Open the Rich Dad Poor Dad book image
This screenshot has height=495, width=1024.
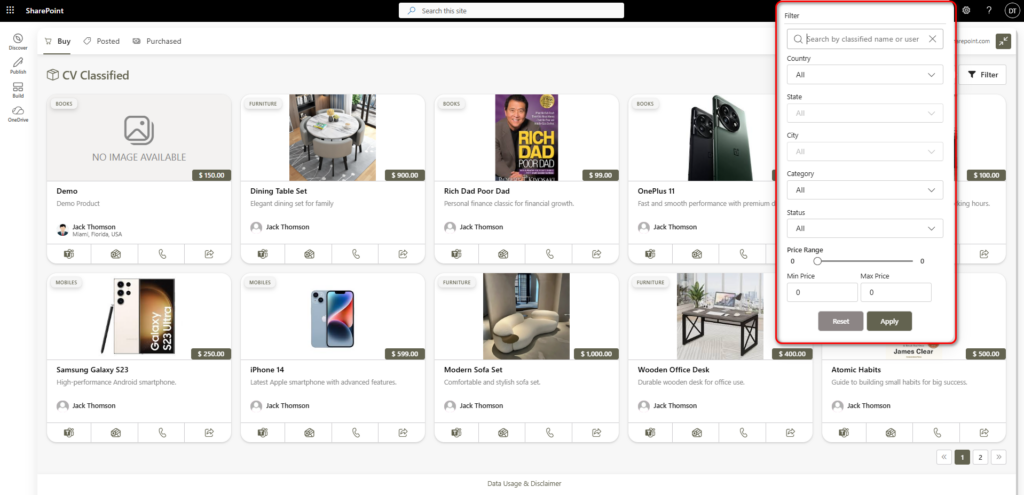point(526,137)
